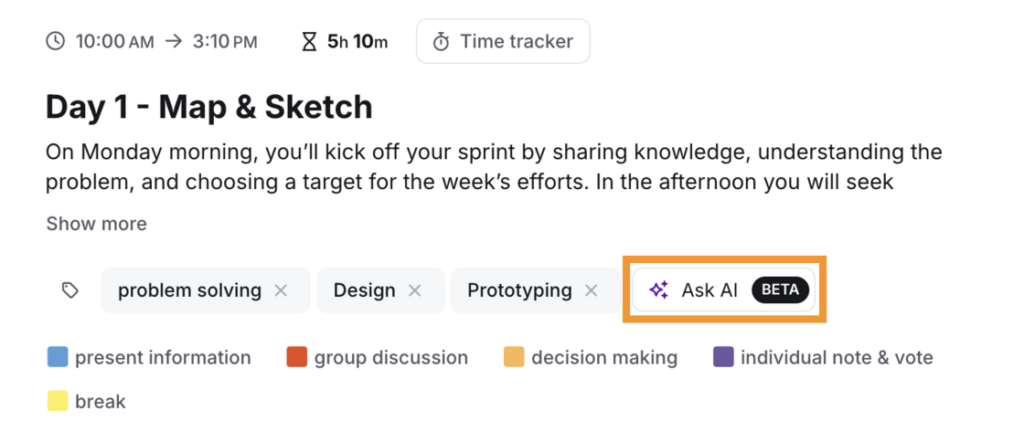Image resolution: width=1024 pixels, height=432 pixels.
Task: Expand description with Show more
Action: 96,223
